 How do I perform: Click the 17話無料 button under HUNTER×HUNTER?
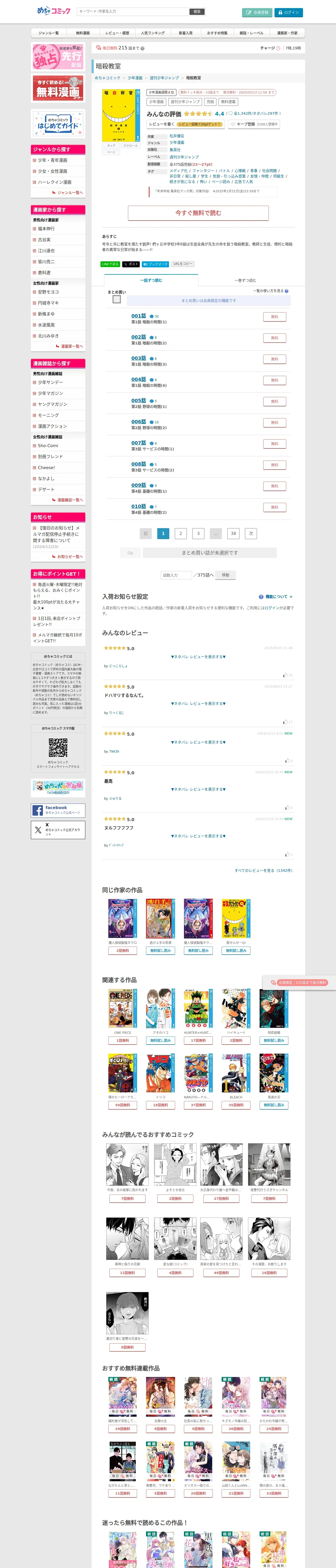point(198,1040)
